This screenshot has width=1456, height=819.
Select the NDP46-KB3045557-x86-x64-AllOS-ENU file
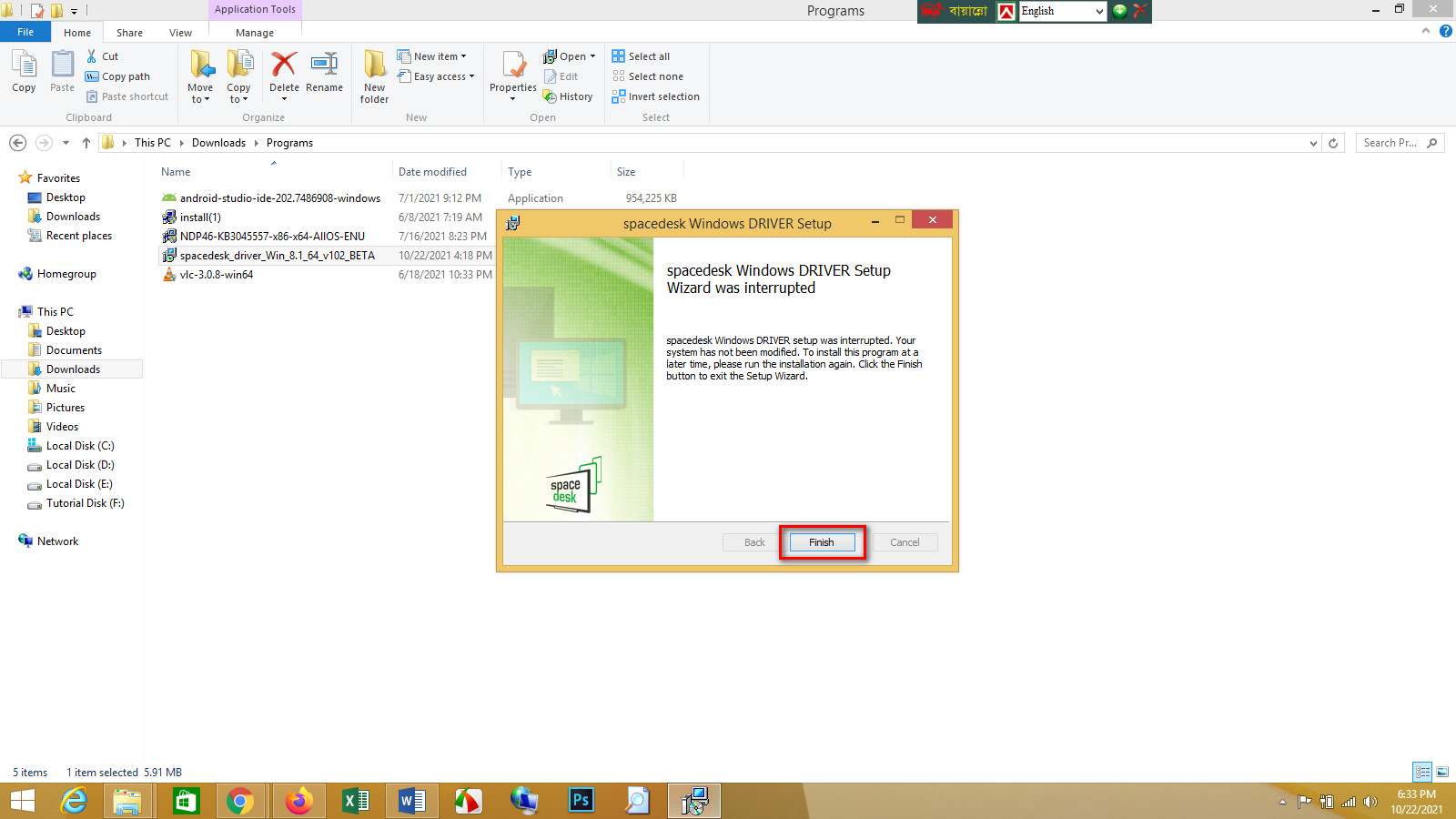coord(272,237)
